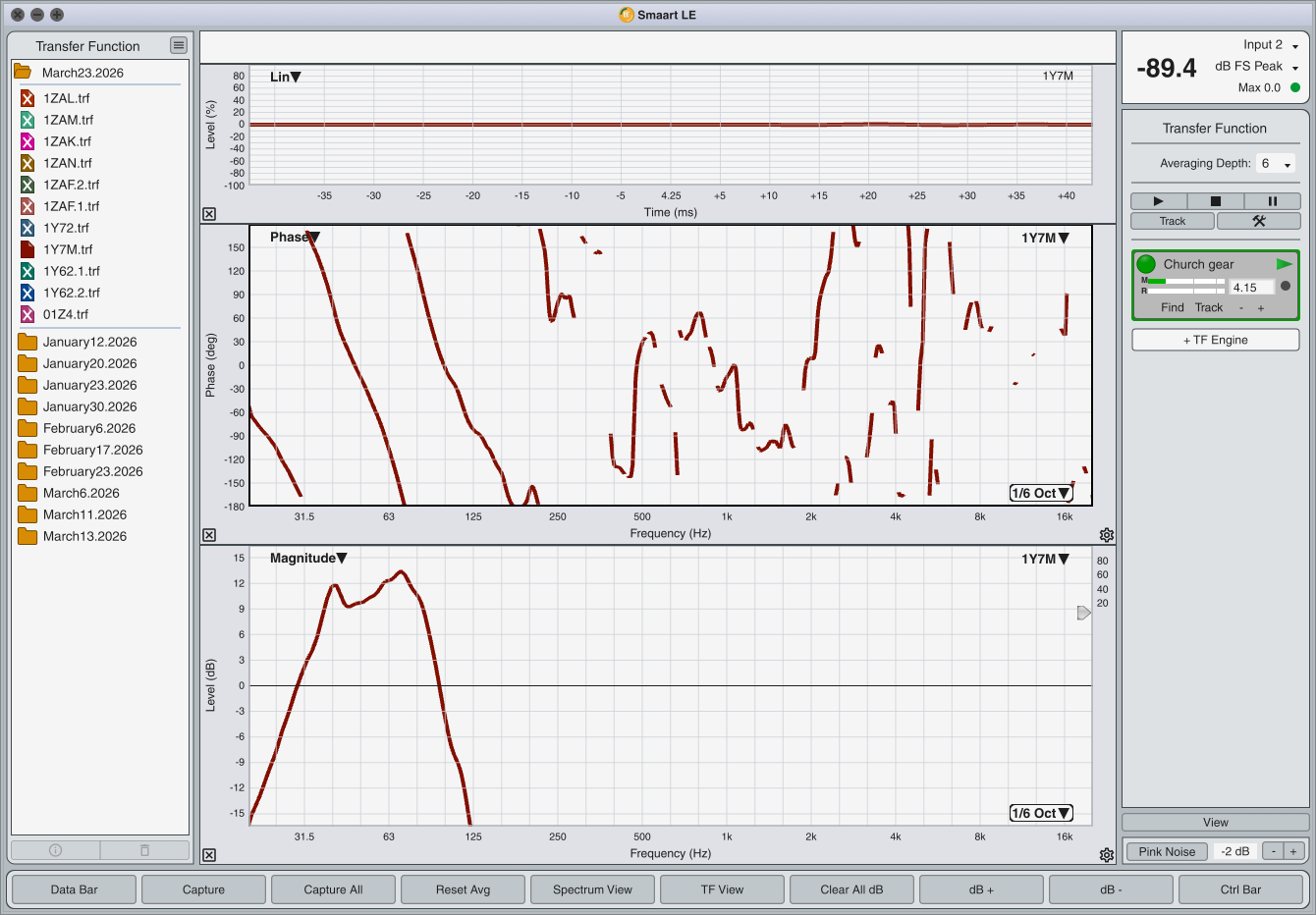This screenshot has height=915, width=1316.
Task: Click the 1Y62.2.trf blue trace icon
Action: coord(27,293)
